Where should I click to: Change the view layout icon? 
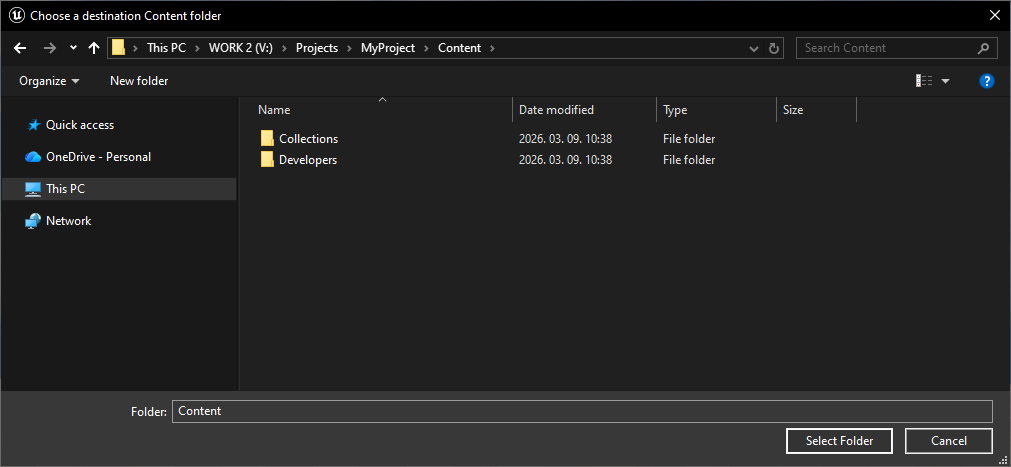924,81
